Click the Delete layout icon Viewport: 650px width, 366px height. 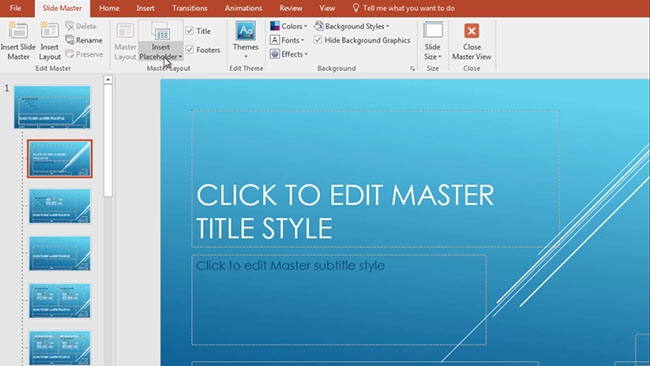(70, 26)
